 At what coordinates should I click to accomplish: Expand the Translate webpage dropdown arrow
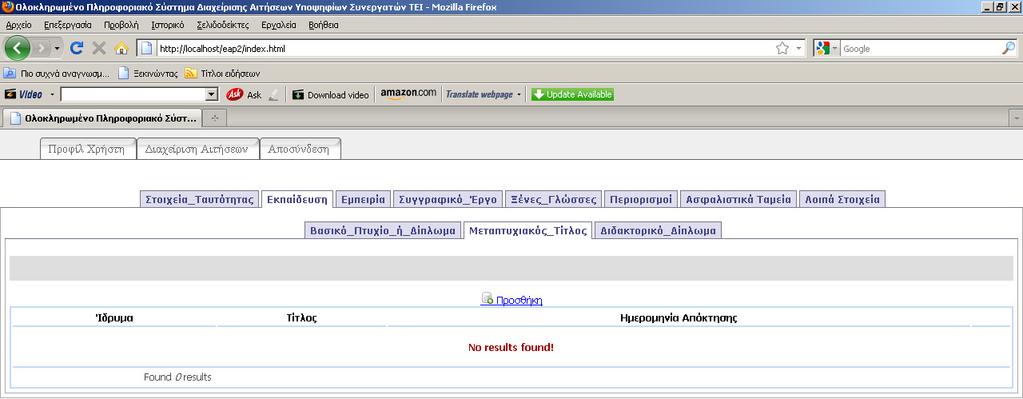(519, 95)
